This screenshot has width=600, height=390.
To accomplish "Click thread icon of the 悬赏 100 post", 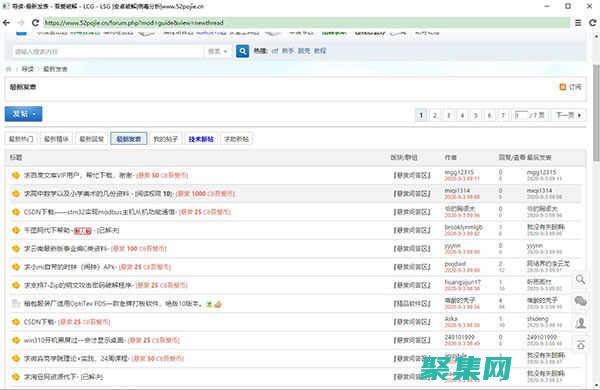I will tap(16, 249).
